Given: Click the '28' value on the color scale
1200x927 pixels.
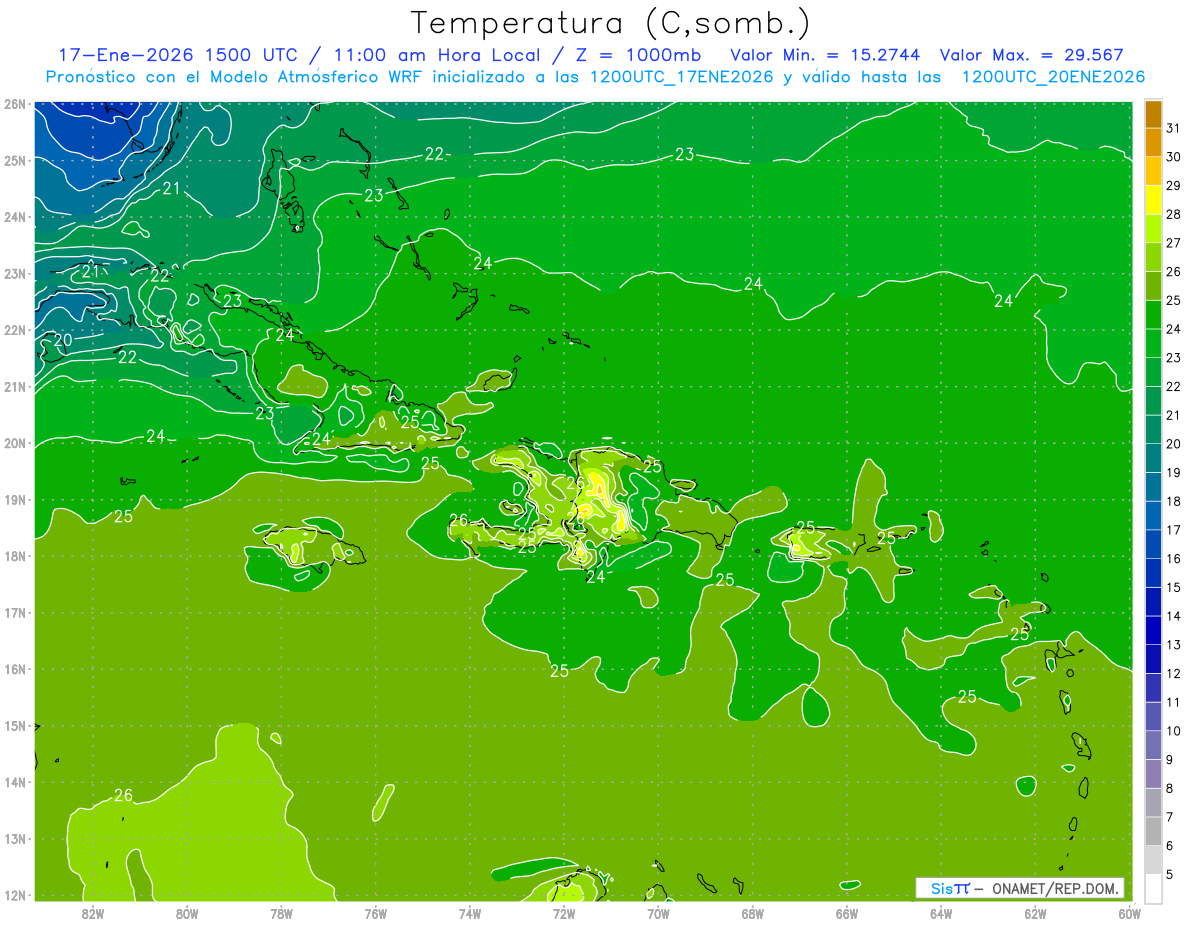Looking at the screenshot, I should [1174, 214].
